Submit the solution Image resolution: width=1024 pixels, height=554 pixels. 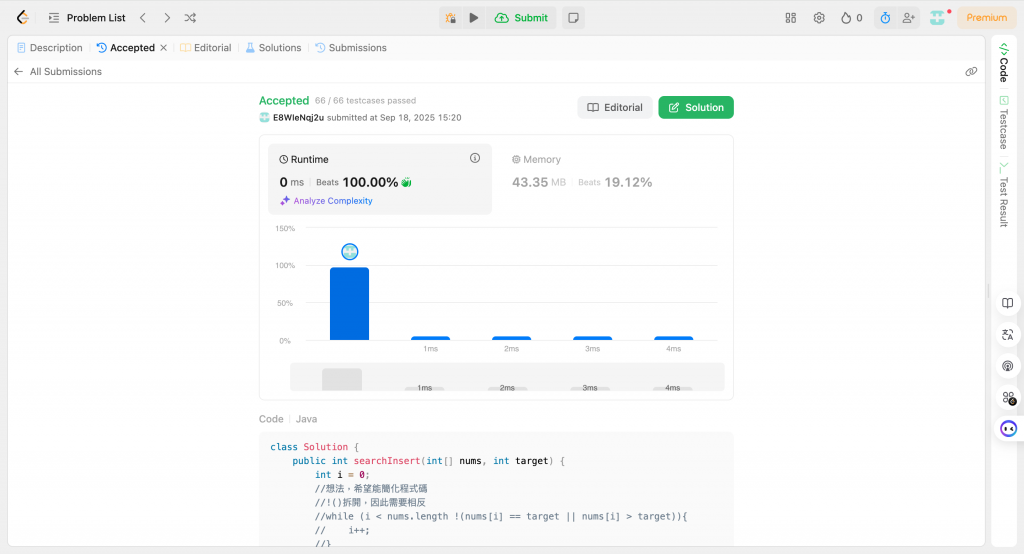click(x=521, y=18)
